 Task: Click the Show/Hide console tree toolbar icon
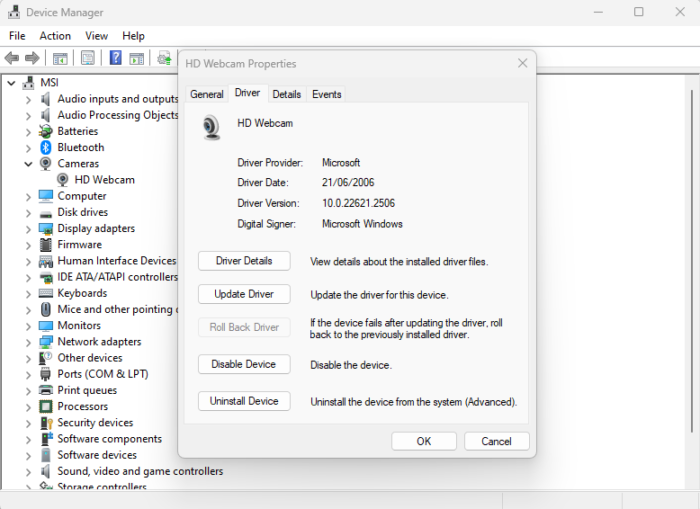60,58
